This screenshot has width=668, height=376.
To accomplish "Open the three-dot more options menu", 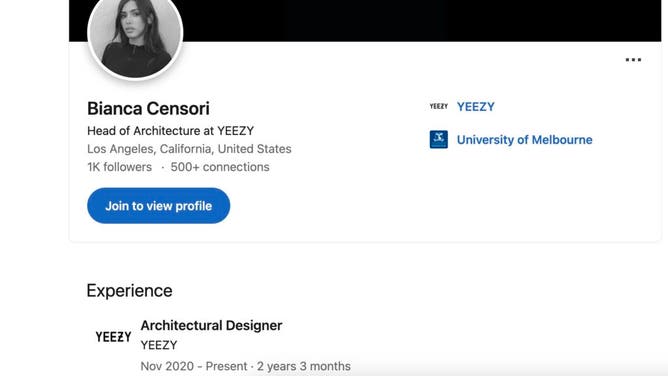I will (x=633, y=60).
